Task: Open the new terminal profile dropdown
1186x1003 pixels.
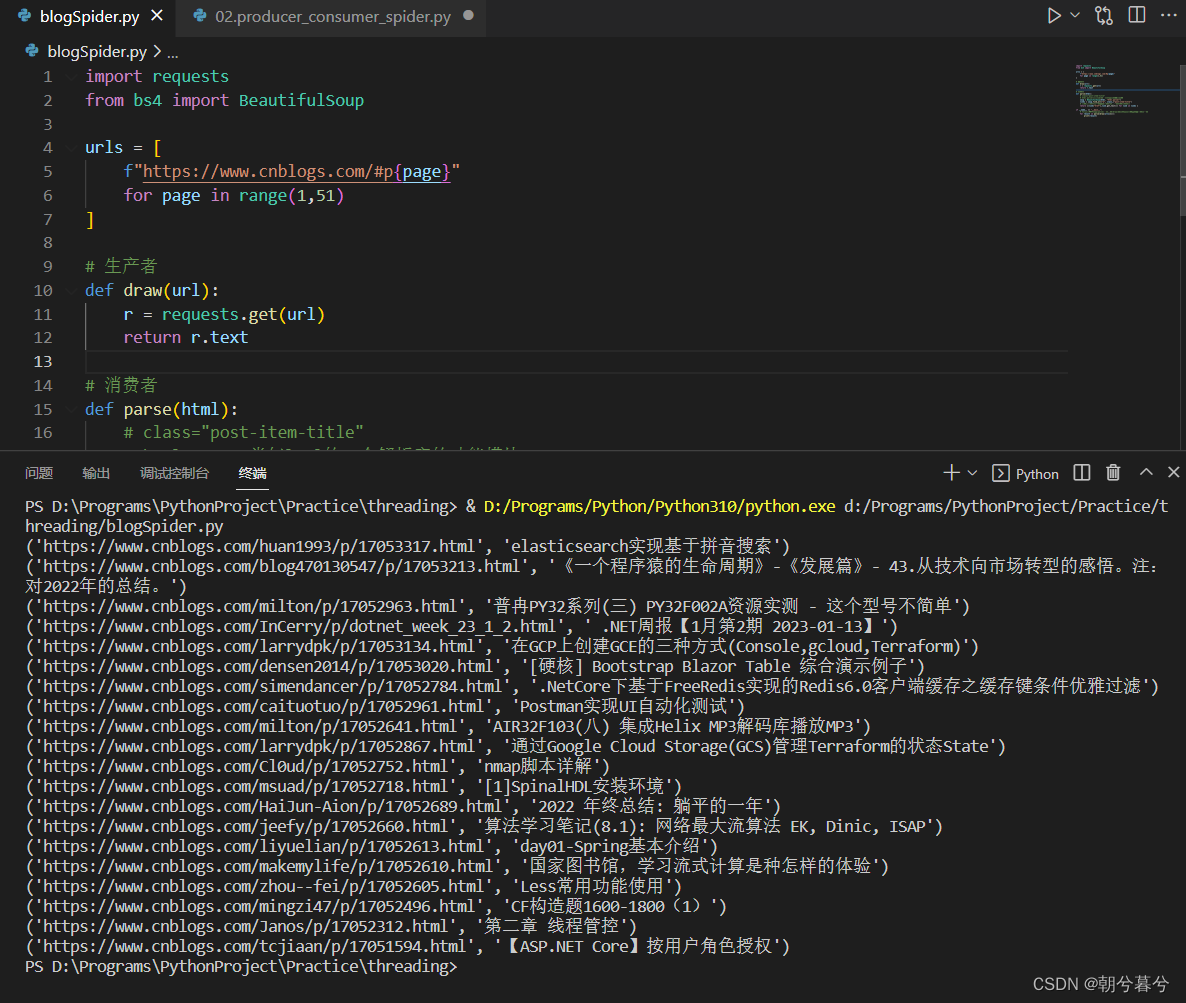Action: point(973,473)
